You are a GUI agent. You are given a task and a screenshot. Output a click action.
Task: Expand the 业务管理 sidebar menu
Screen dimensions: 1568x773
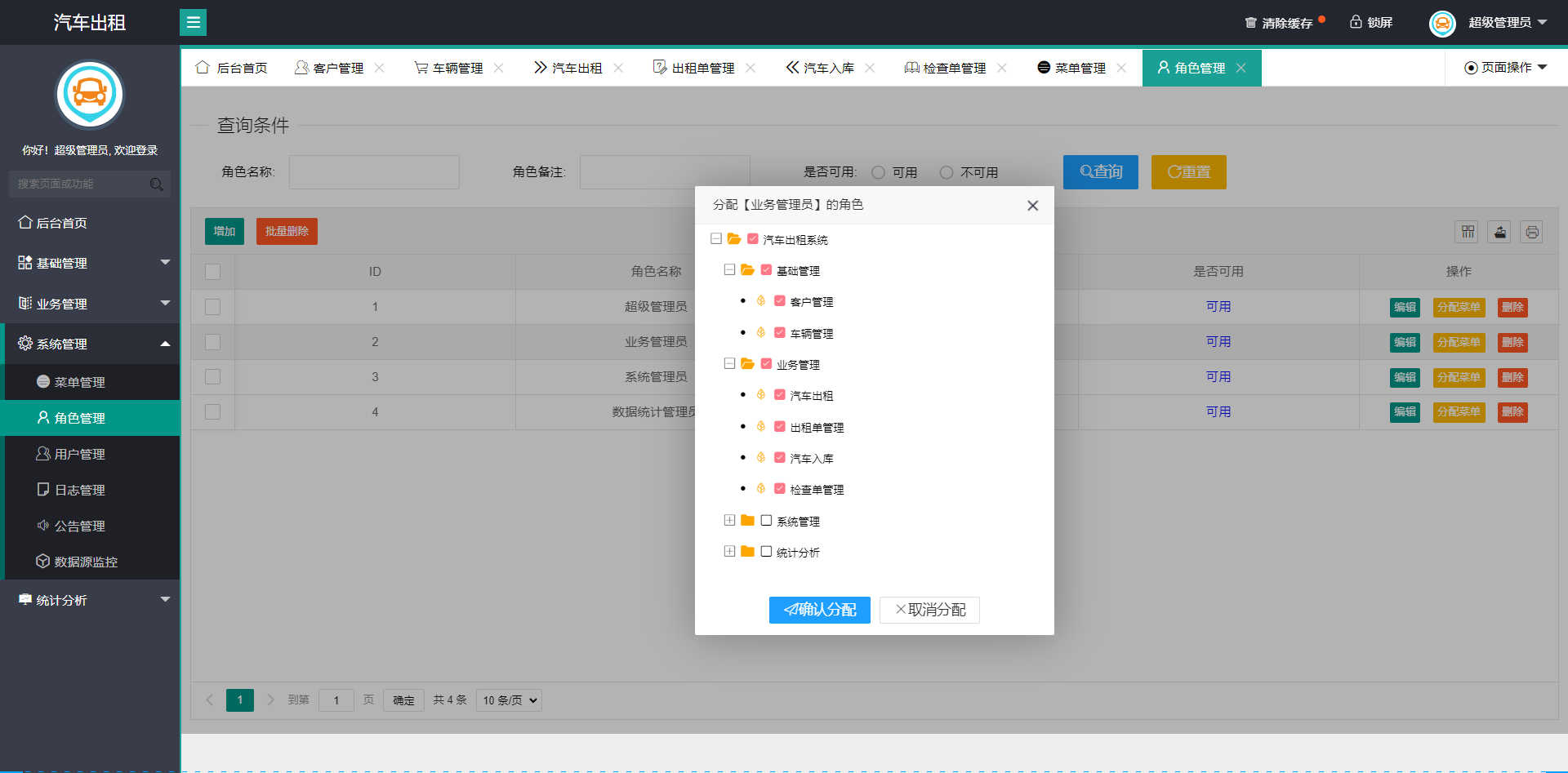pyautogui.click(x=90, y=304)
